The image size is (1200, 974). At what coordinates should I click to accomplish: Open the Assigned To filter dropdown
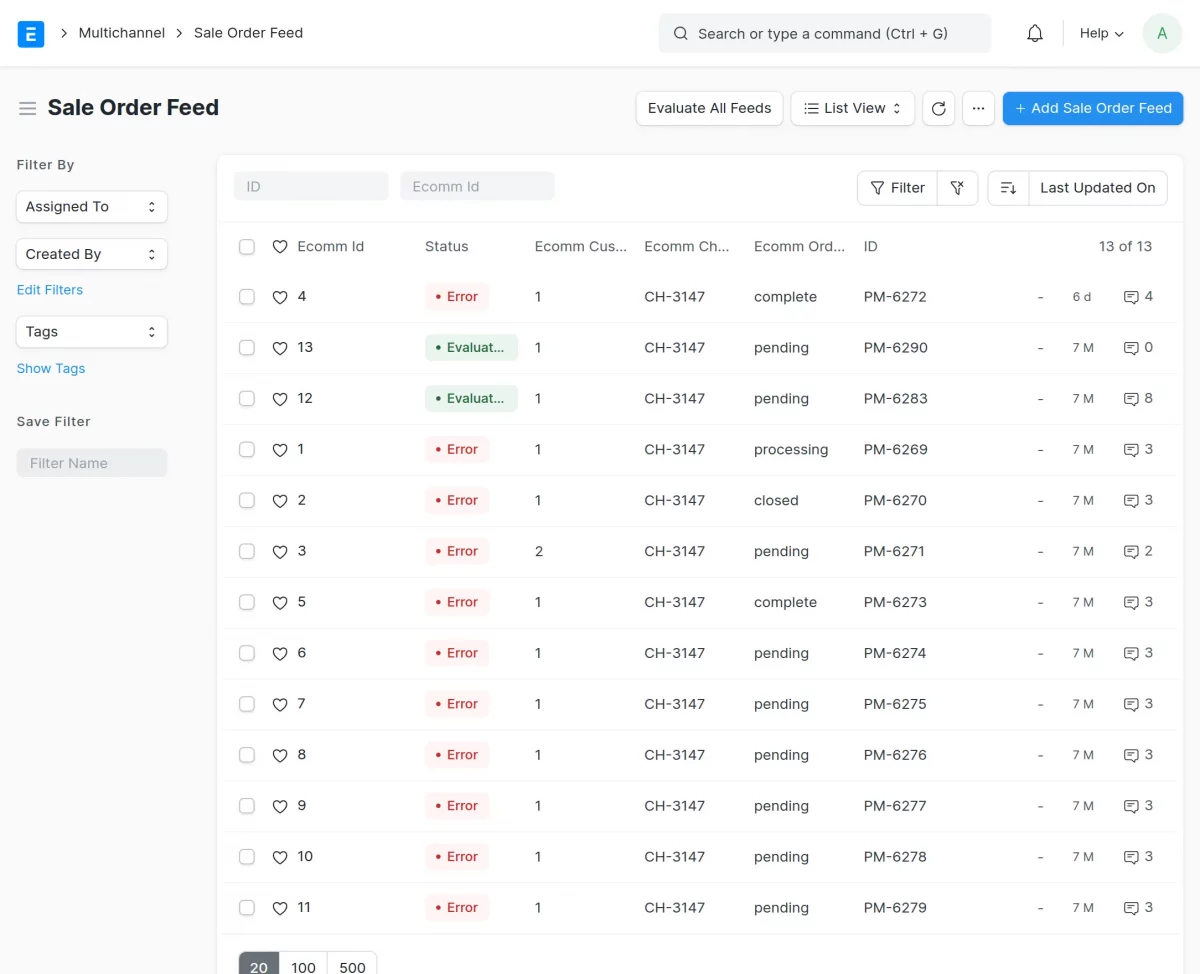[91, 206]
